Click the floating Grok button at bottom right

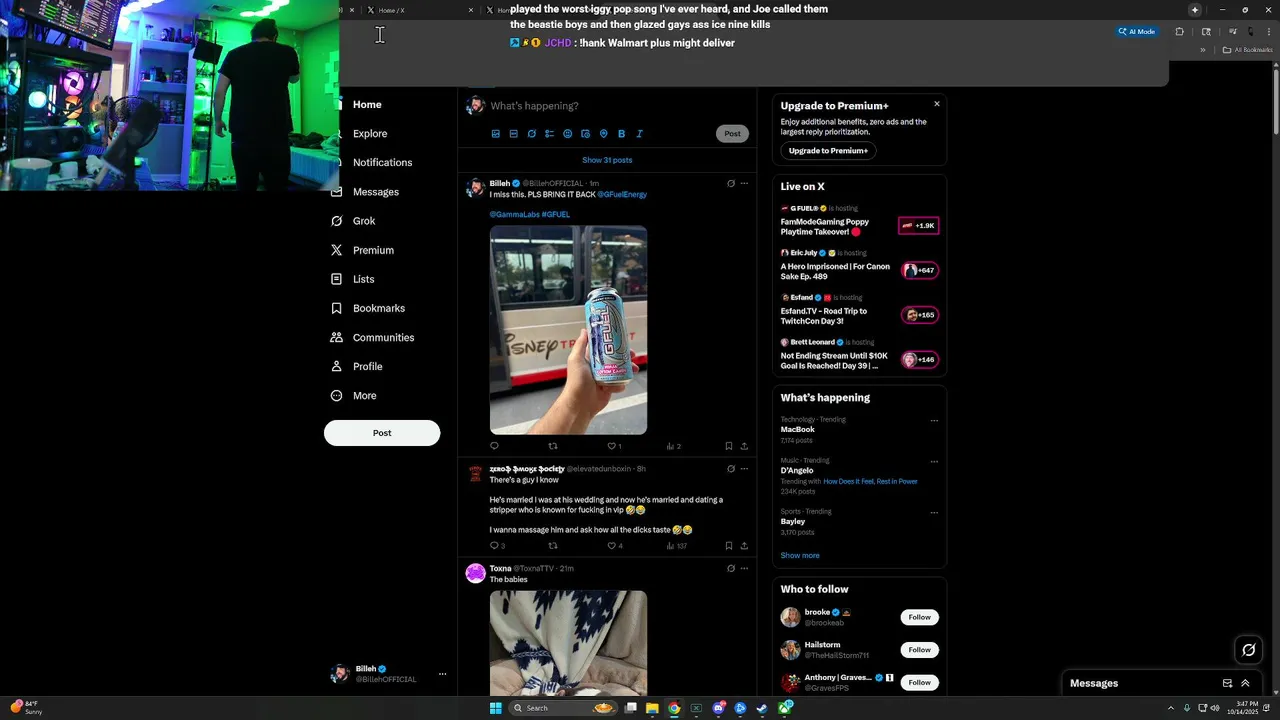pos(1249,650)
